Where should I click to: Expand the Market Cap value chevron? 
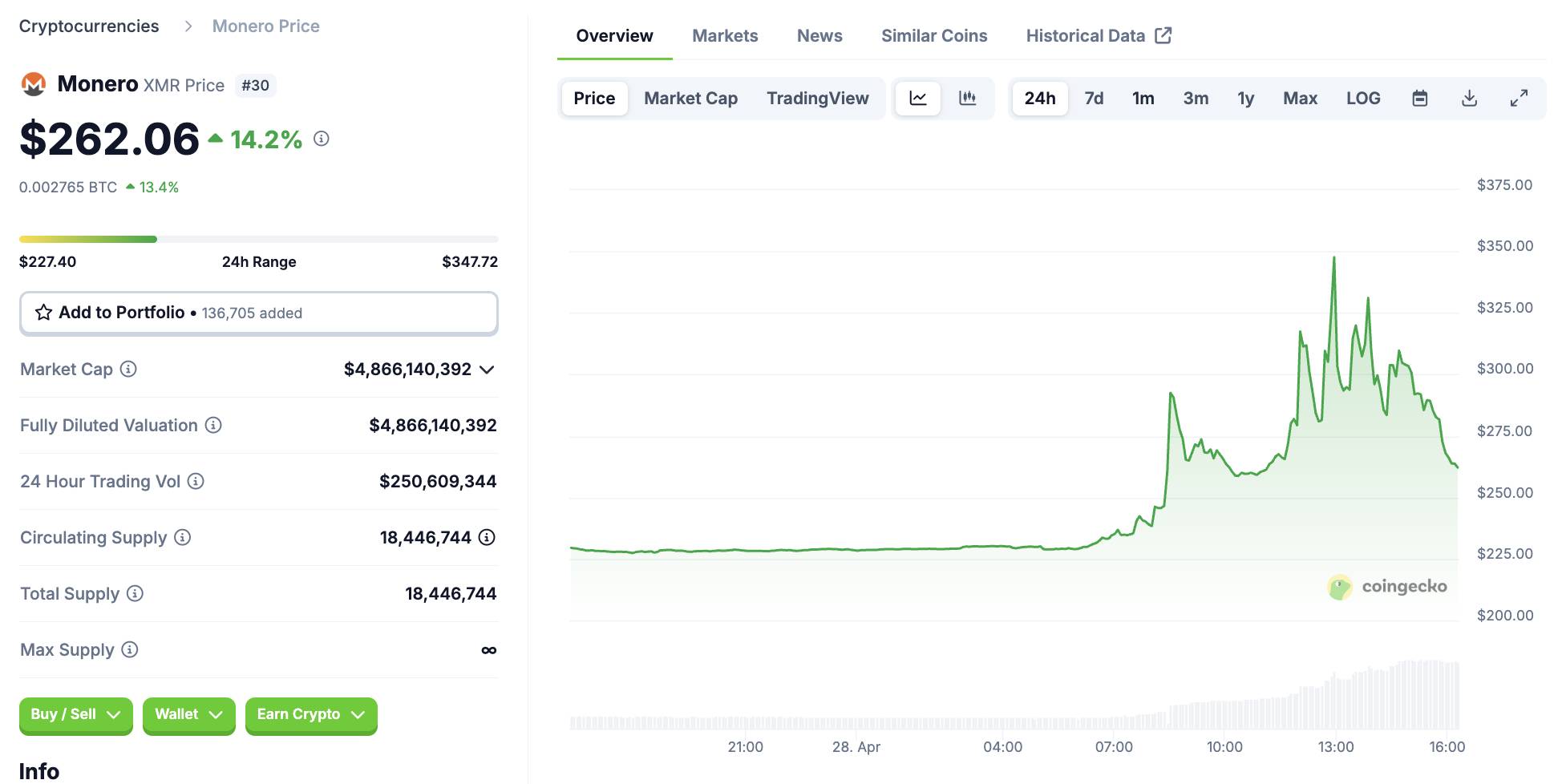(x=487, y=370)
